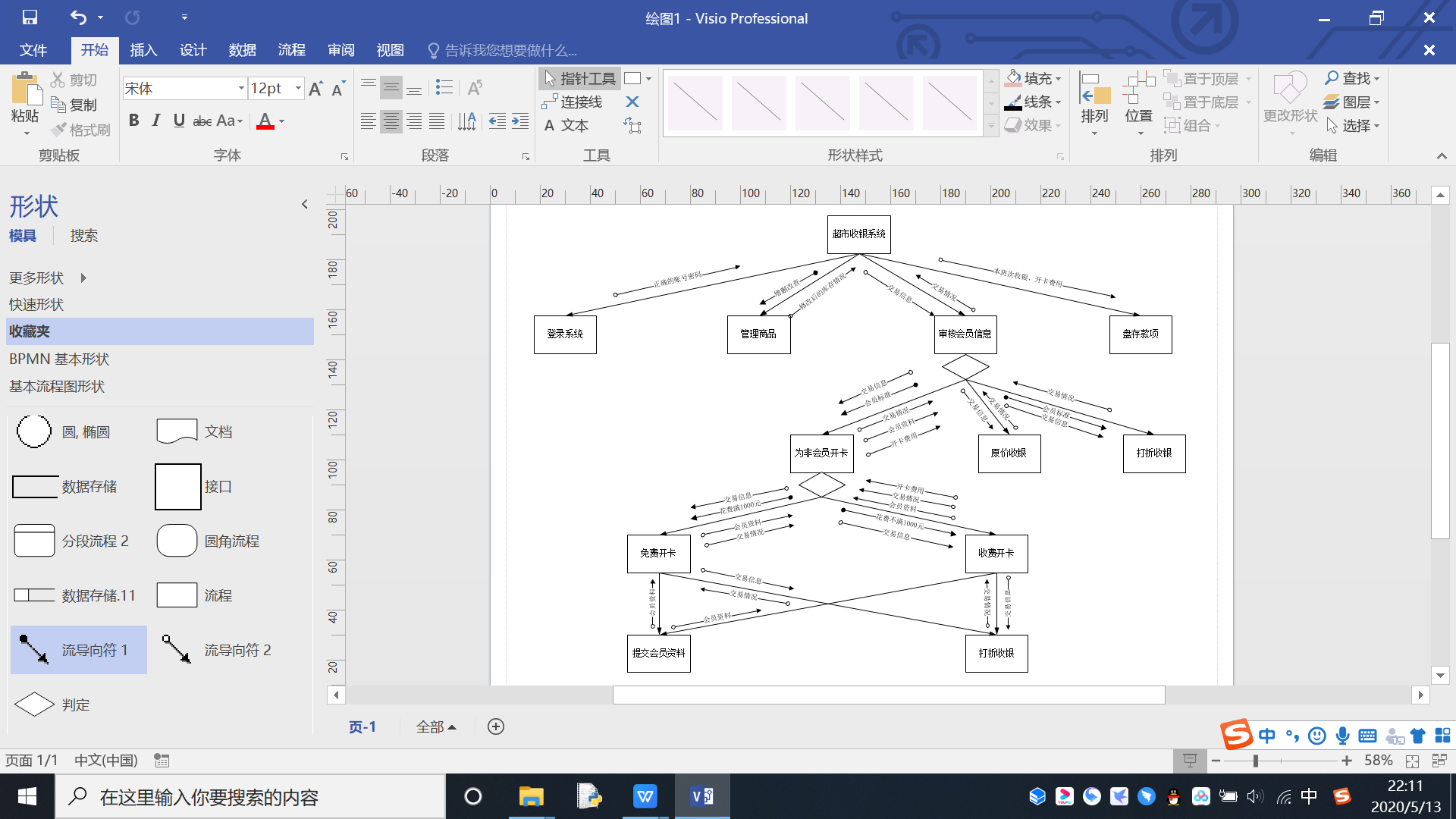Toggle Bold formatting
This screenshot has height=819, width=1456.
tap(134, 121)
